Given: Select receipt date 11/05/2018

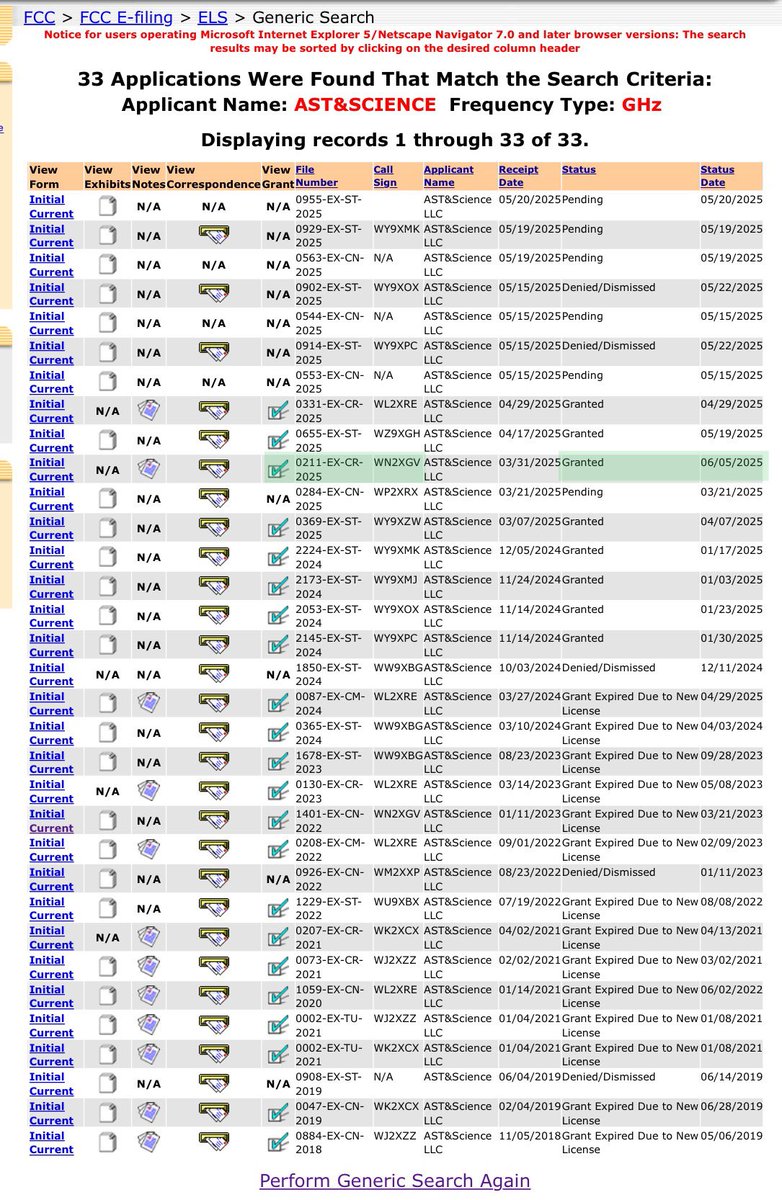Looking at the screenshot, I should 530,1135.
